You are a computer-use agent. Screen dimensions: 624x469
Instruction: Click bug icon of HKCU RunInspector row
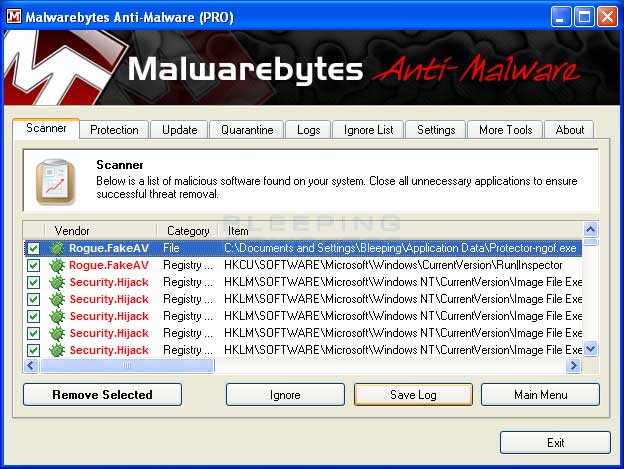(x=57, y=265)
